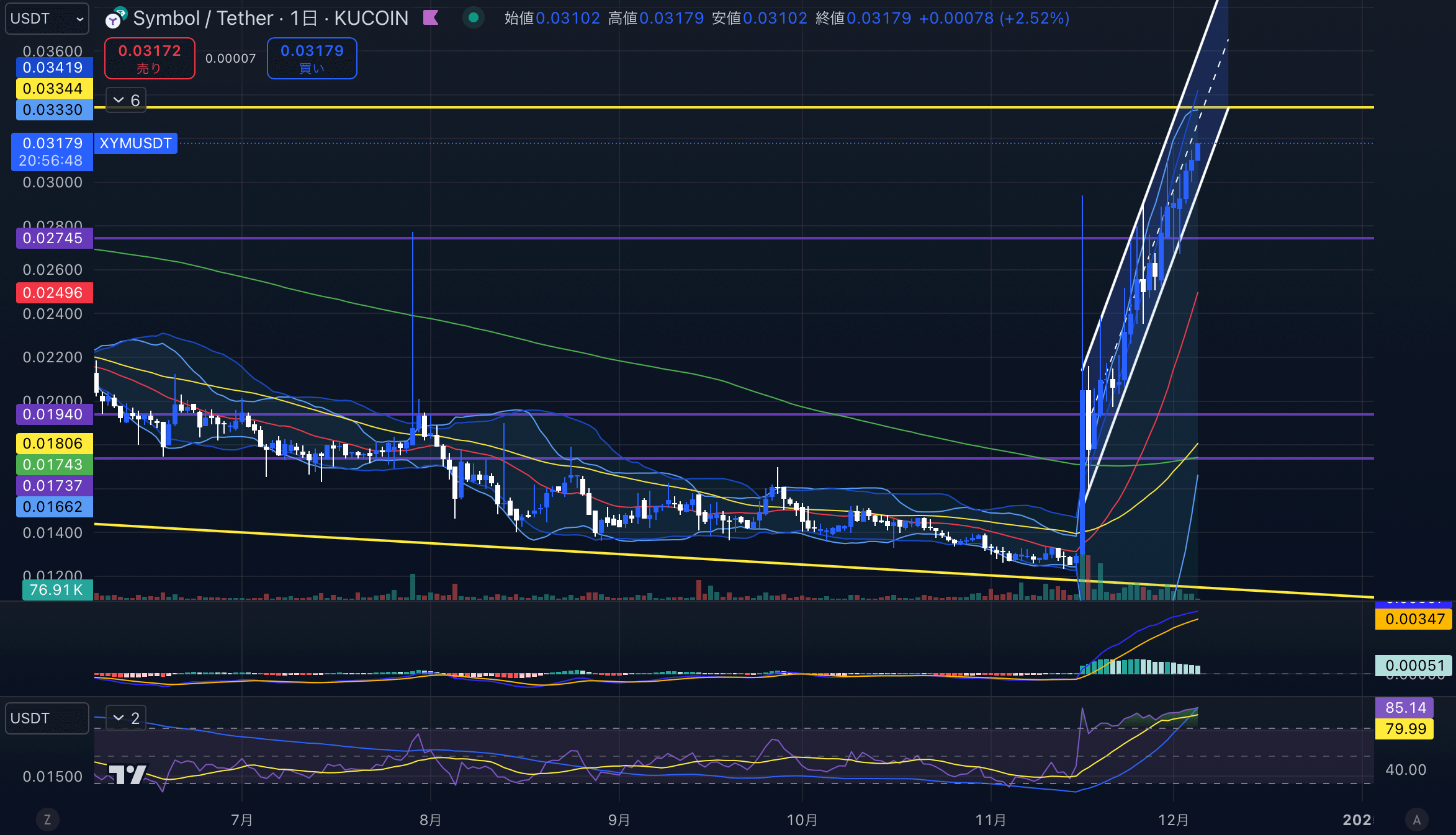Click the 0.00007 spread value

click(231, 58)
